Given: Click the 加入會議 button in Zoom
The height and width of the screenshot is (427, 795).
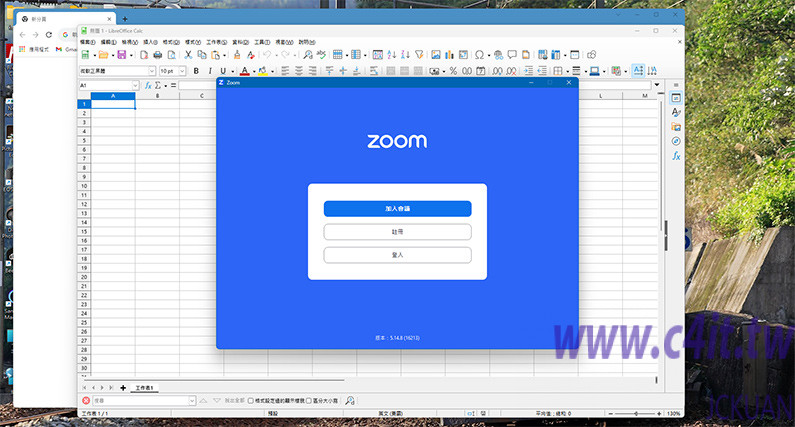Looking at the screenshot, I should 398,208.
